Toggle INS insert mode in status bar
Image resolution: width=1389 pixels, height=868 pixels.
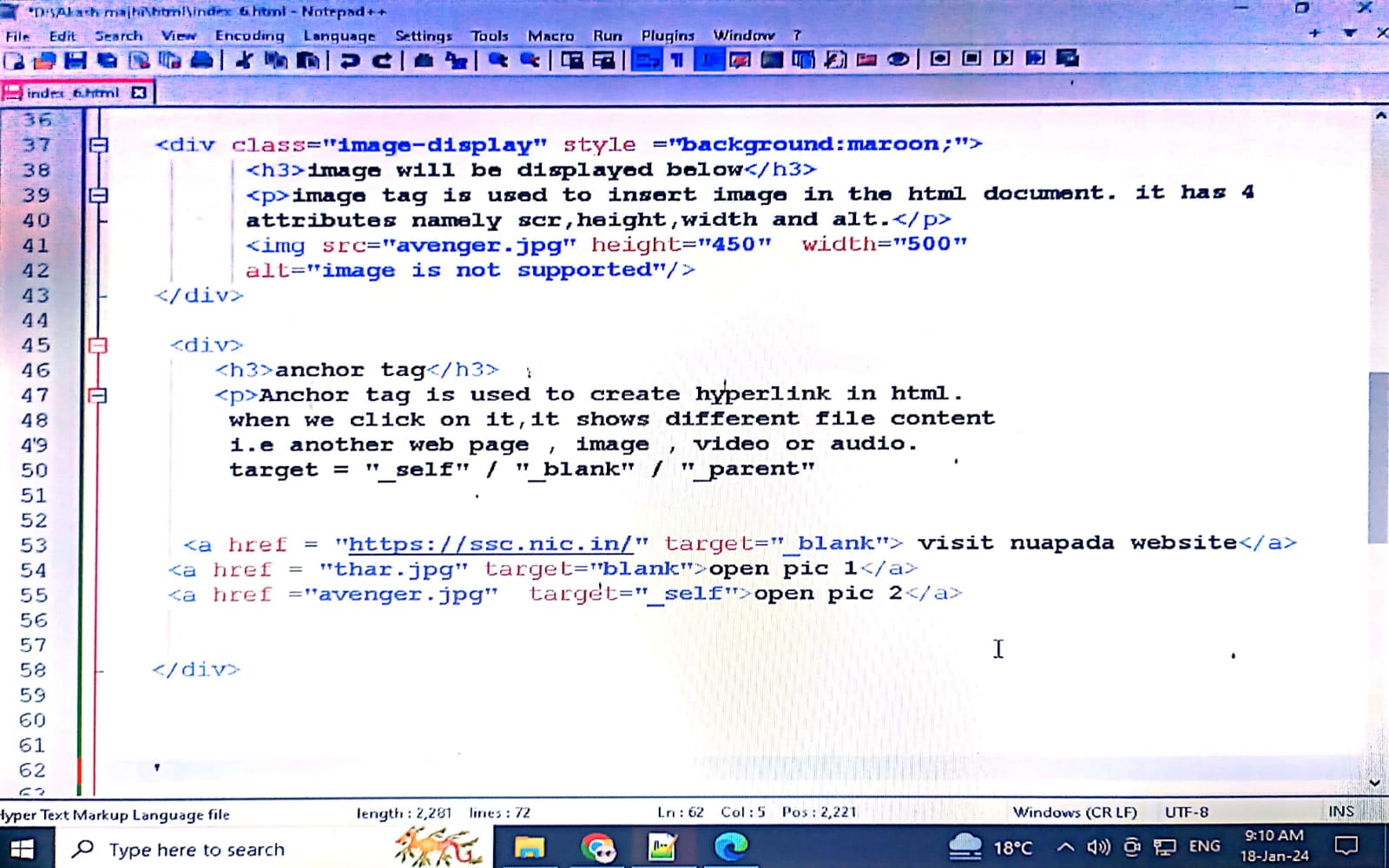coord(1340,812)
